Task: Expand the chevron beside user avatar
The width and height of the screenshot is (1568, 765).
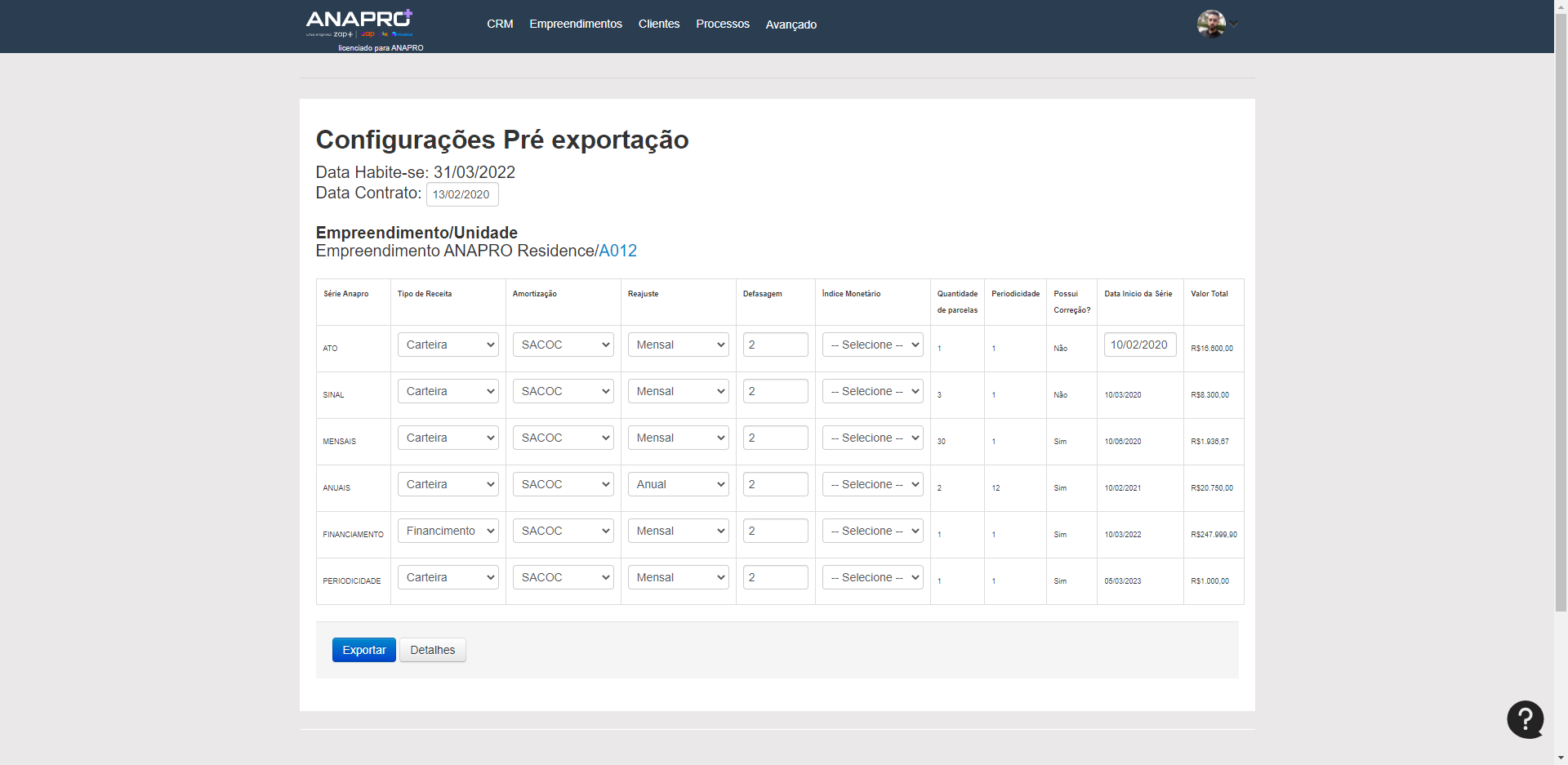Action: tap(1235, 24)
